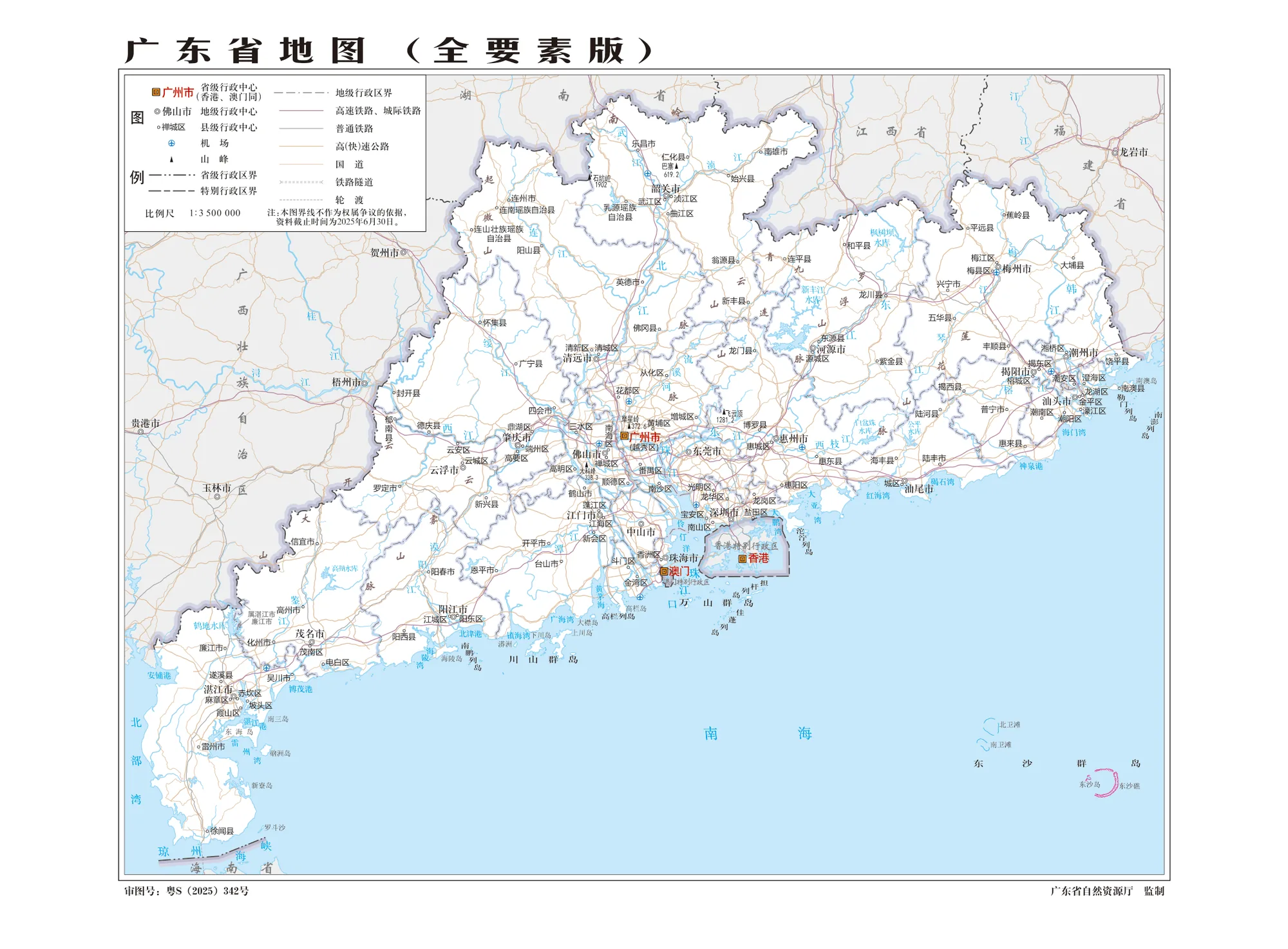Click the mountain peak symbol in the legend

coord(171,159)
